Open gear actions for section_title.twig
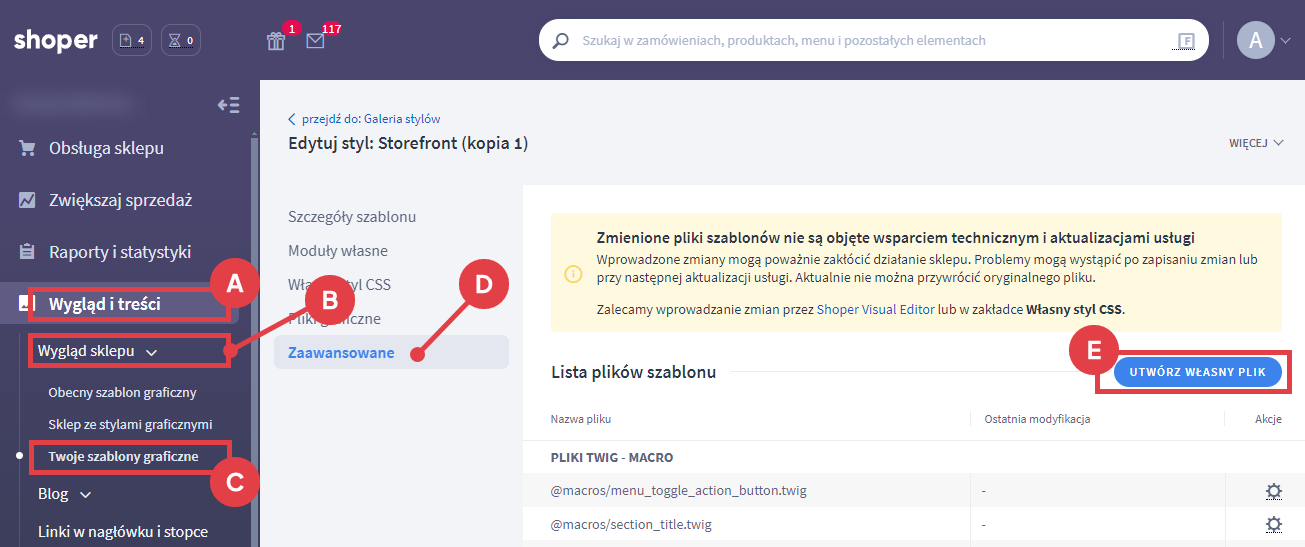 [x=1273, y=524]
